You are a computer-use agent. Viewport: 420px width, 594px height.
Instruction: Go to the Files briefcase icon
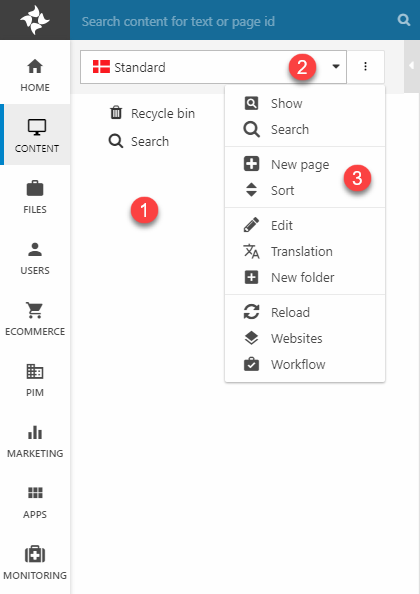tap(35, 188)
